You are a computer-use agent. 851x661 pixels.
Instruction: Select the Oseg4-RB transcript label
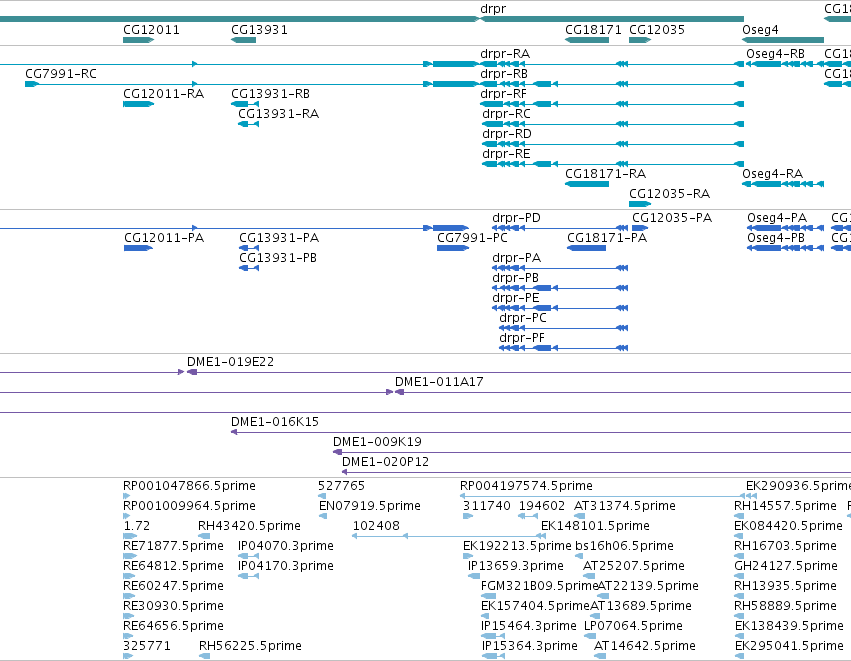click(776, 54)
